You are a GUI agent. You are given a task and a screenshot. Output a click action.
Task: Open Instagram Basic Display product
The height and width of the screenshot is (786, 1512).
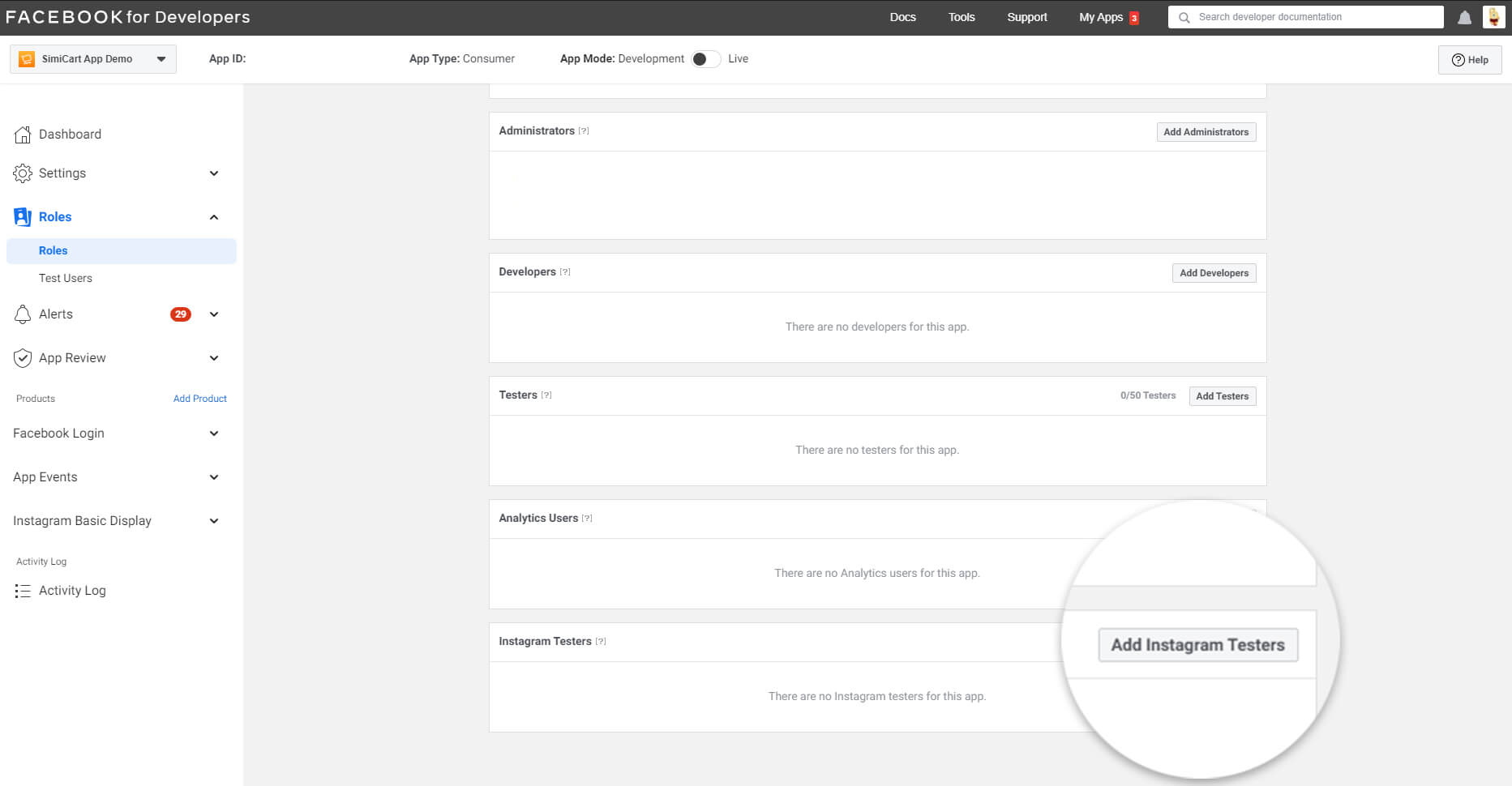coord(82,521)
